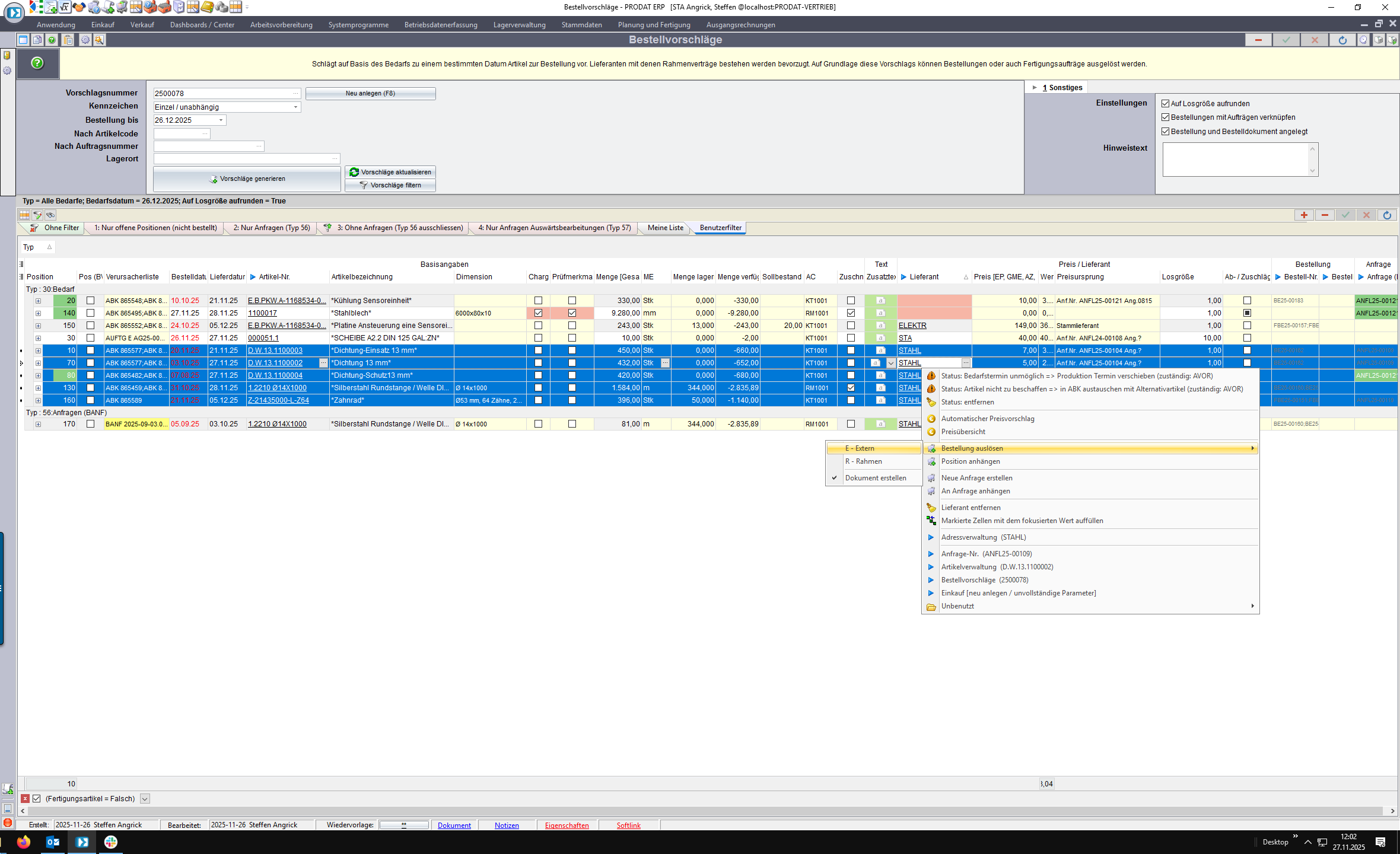Click the Hinweistext text area
This screenshot has height=854, width=1400.
(x=1235, y=159)
